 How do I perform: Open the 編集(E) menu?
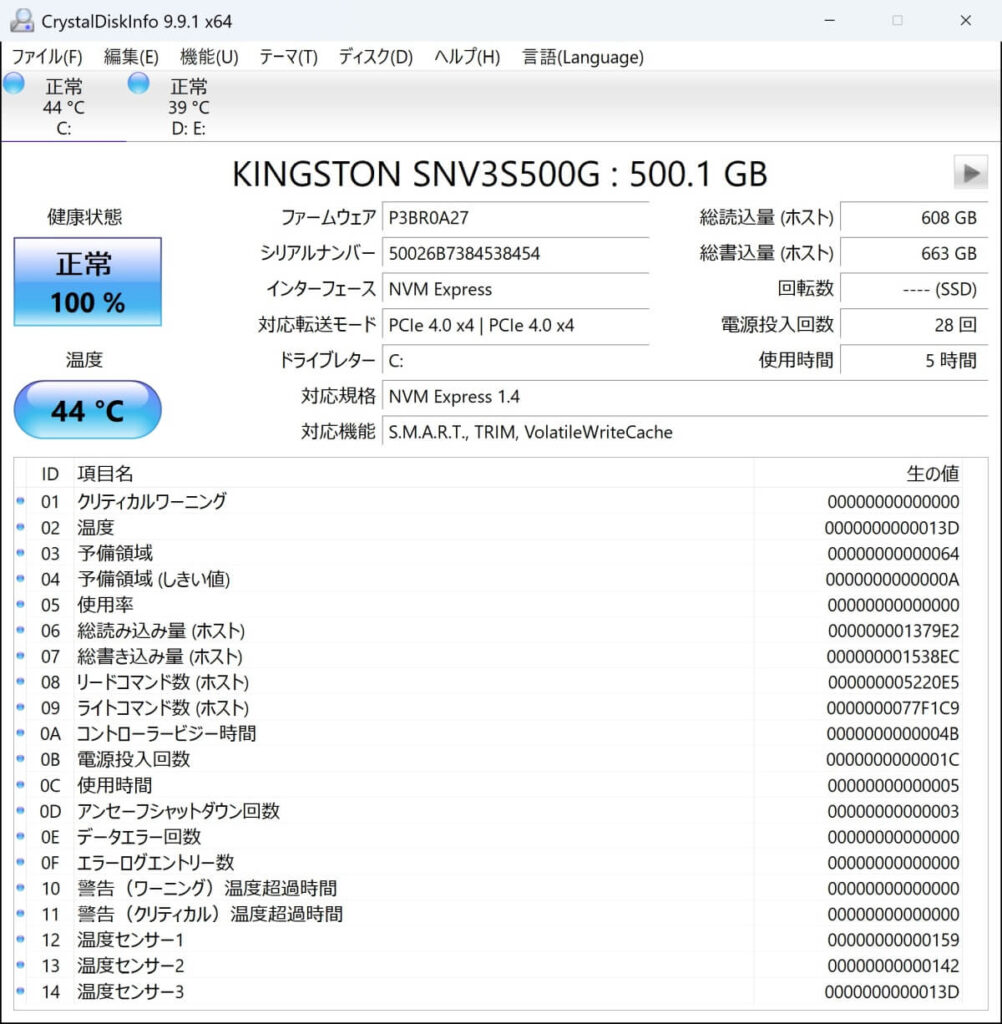tap(131, 57)
